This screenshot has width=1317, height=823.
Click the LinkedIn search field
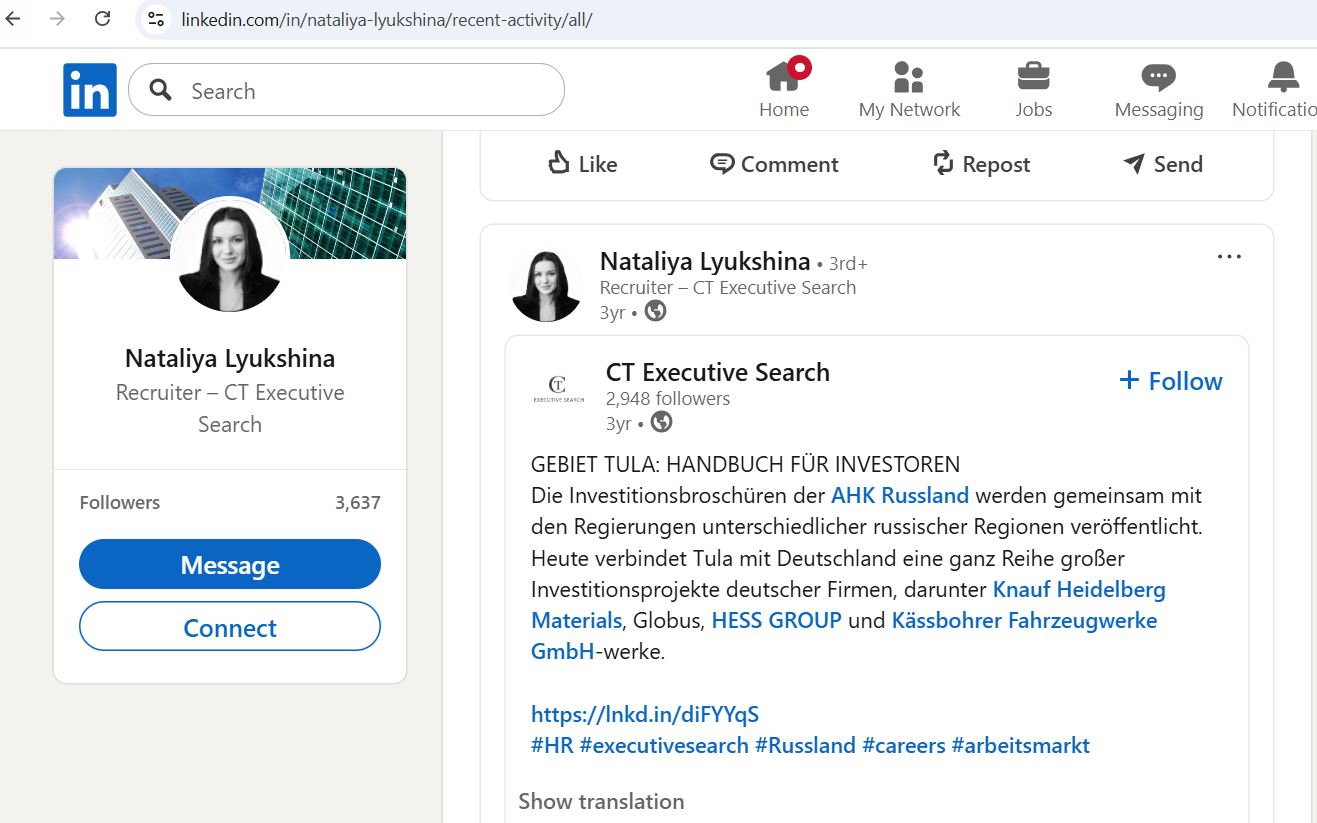pos(370,91)
